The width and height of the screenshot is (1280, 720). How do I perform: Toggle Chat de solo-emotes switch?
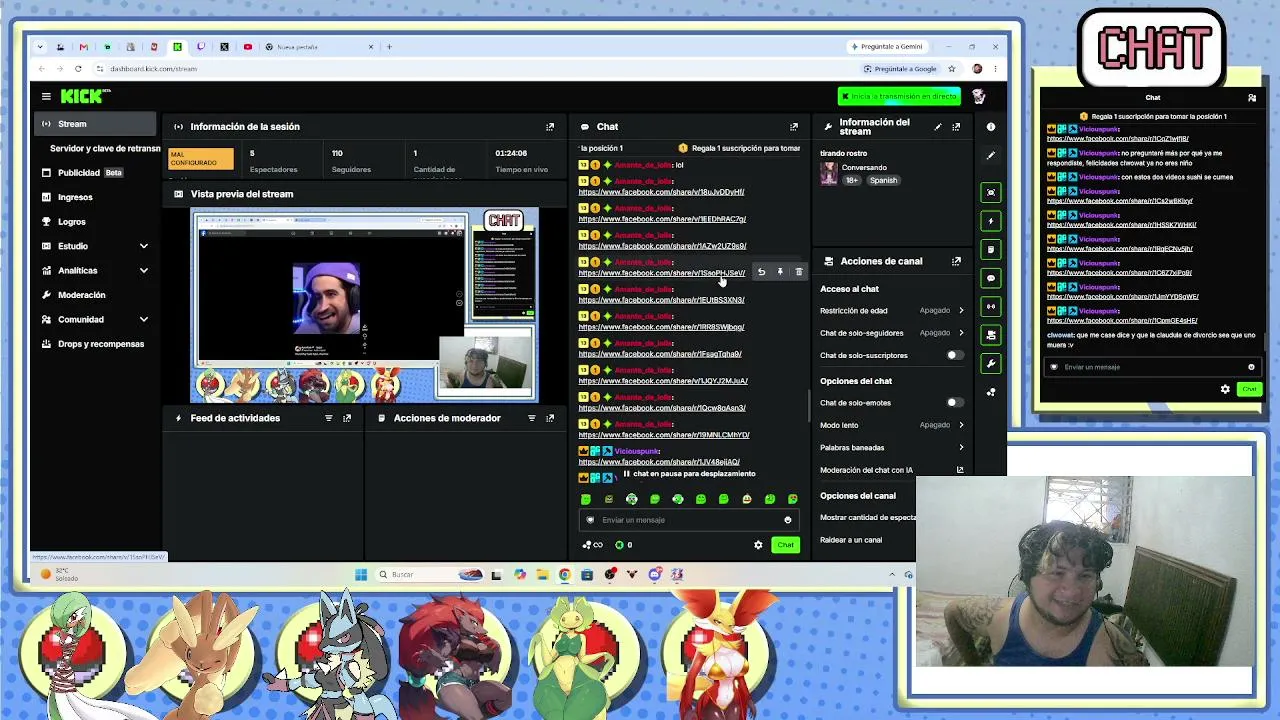tap(955, 403)
